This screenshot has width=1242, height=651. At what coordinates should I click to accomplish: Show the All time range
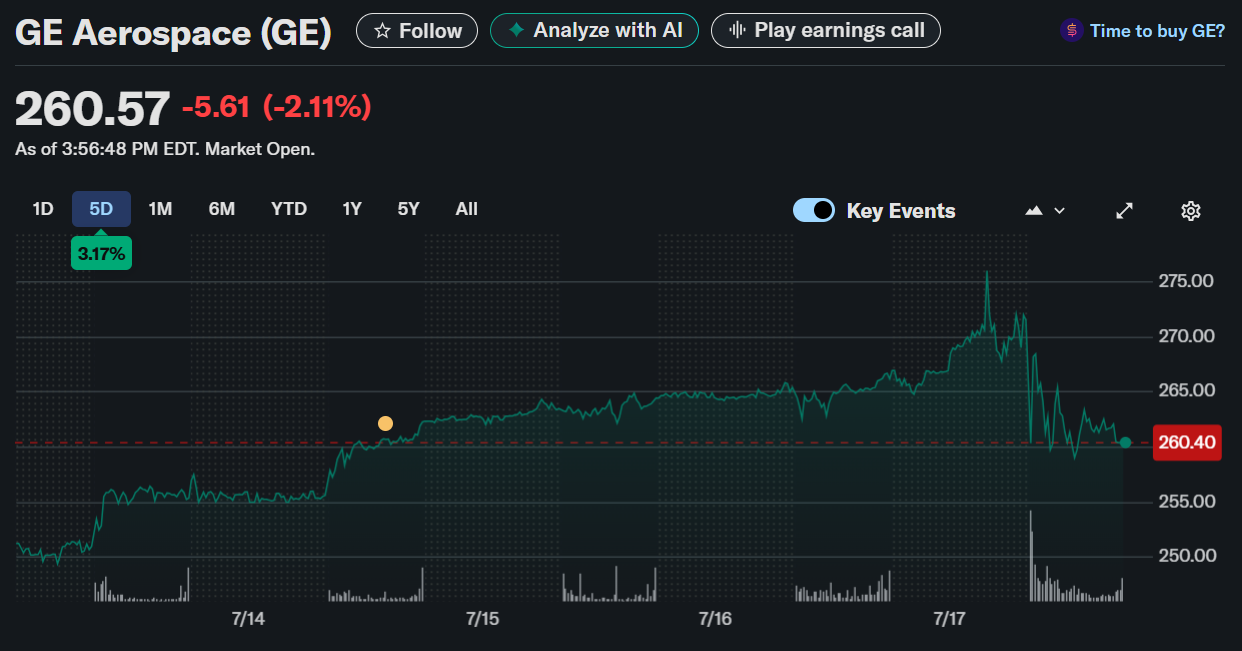click(466, 209)
